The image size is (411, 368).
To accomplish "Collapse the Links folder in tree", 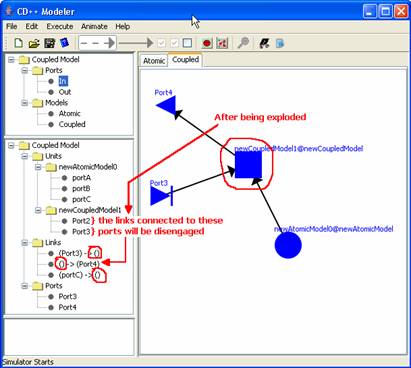I will tap(25, 243).
